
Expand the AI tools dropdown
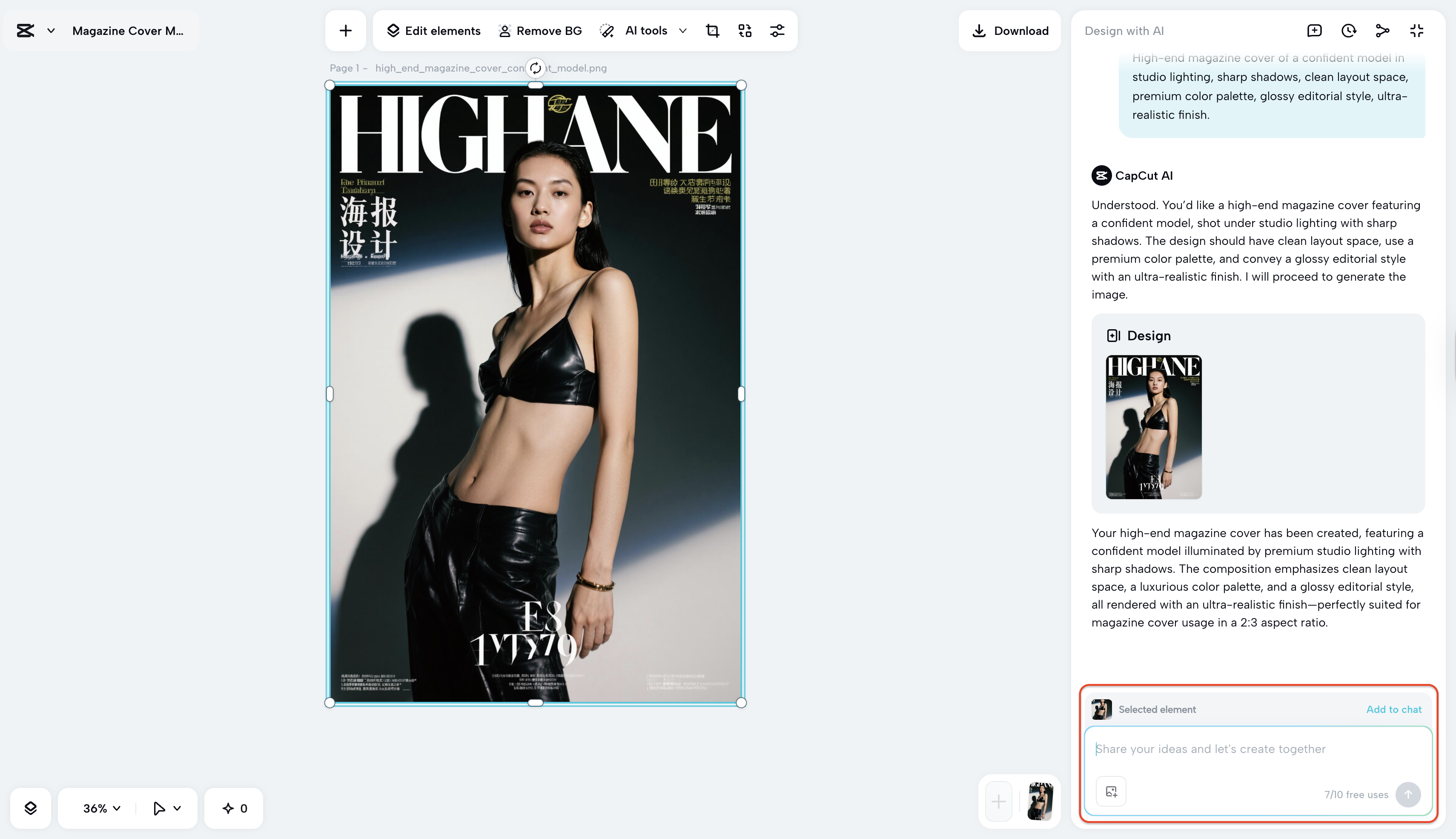[683, 31]
